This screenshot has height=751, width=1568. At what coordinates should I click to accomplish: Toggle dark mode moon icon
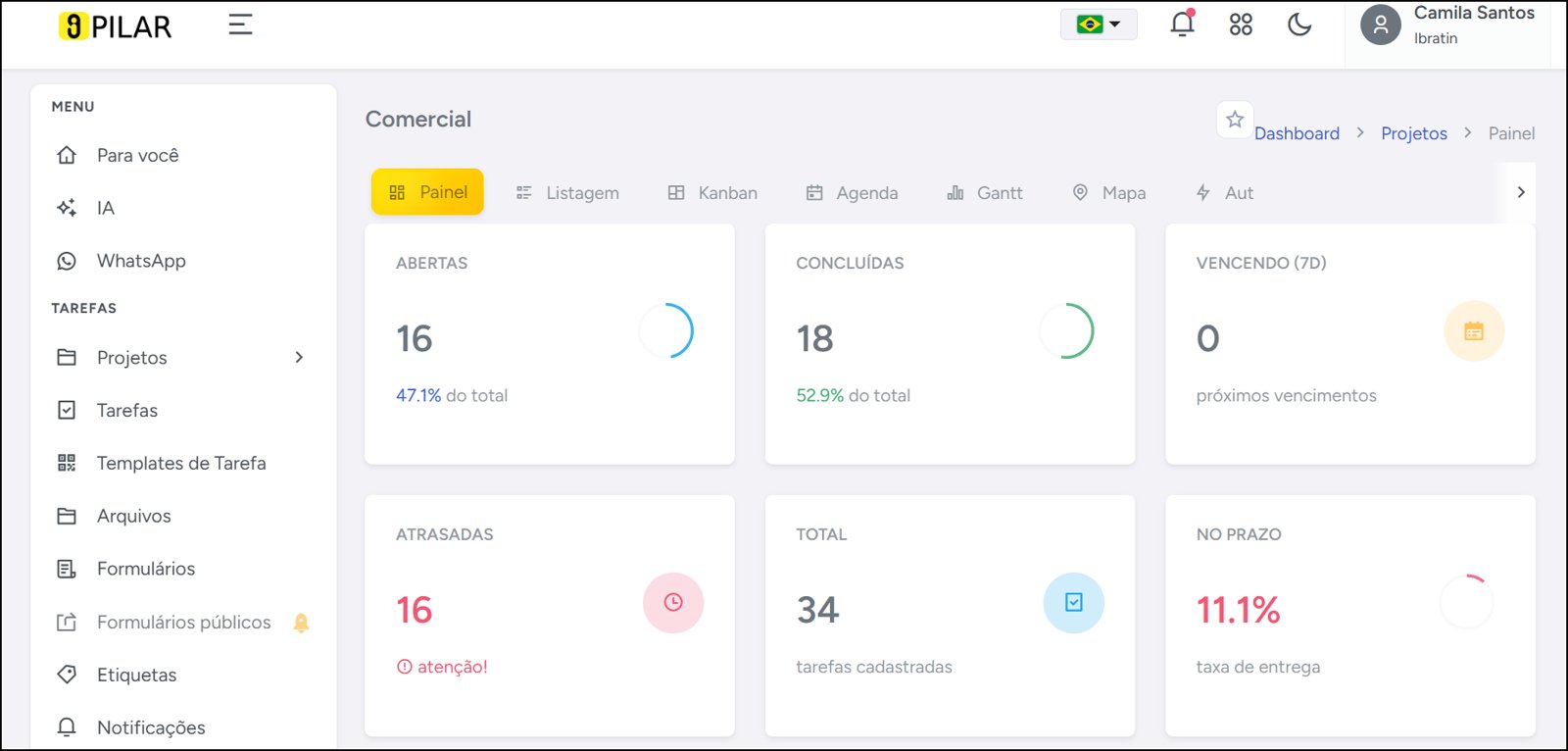[x=1299, y=25]
